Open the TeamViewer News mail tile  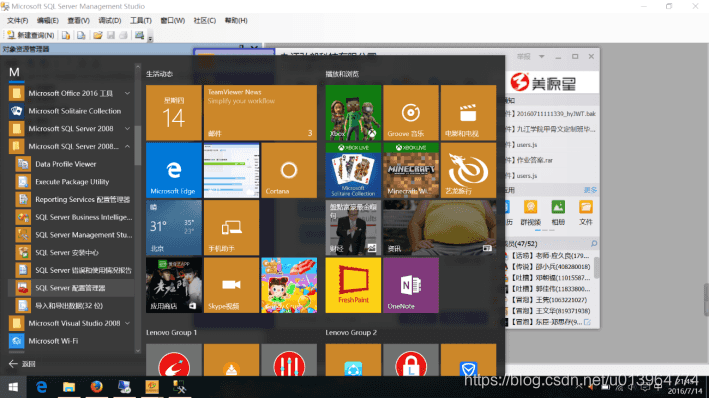[260, 113]
